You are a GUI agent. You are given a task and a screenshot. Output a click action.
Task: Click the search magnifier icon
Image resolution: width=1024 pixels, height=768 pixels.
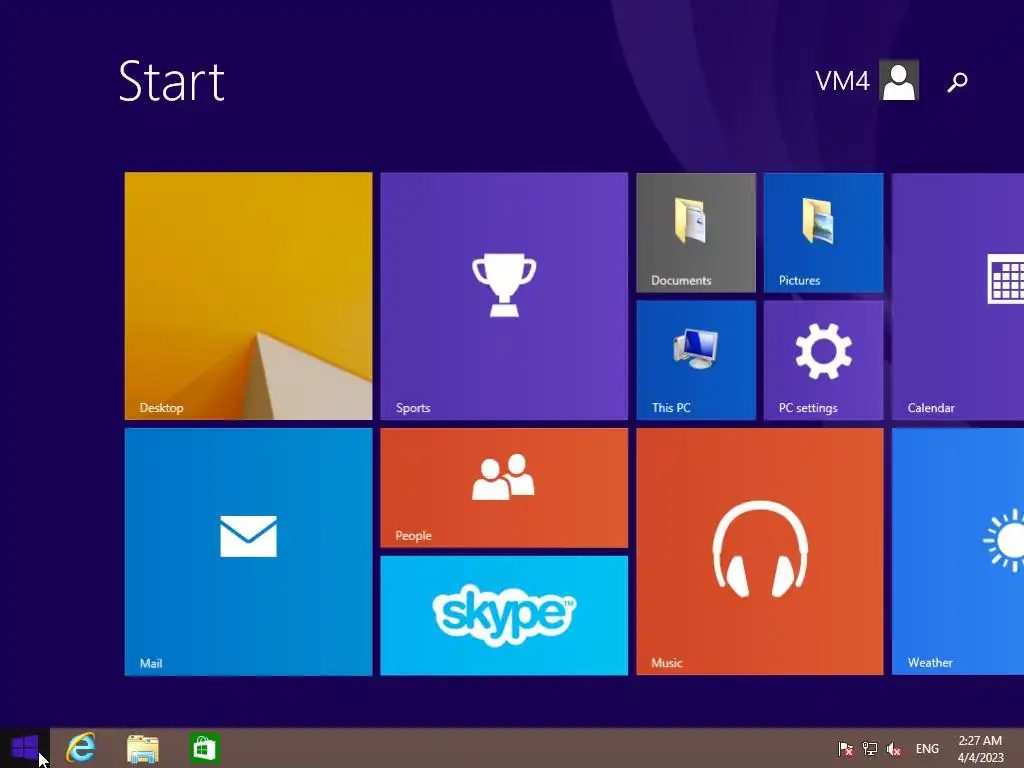(x=957, y=82)
